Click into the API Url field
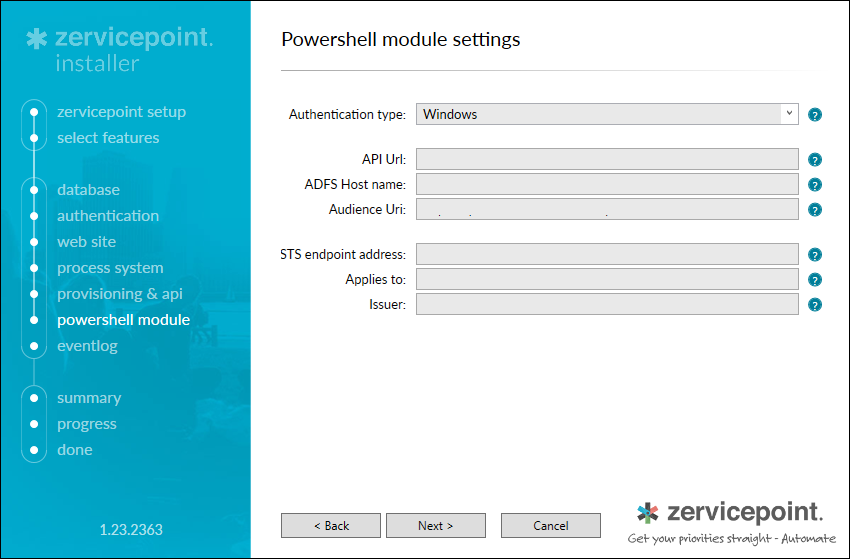 (x=607, y=159)
